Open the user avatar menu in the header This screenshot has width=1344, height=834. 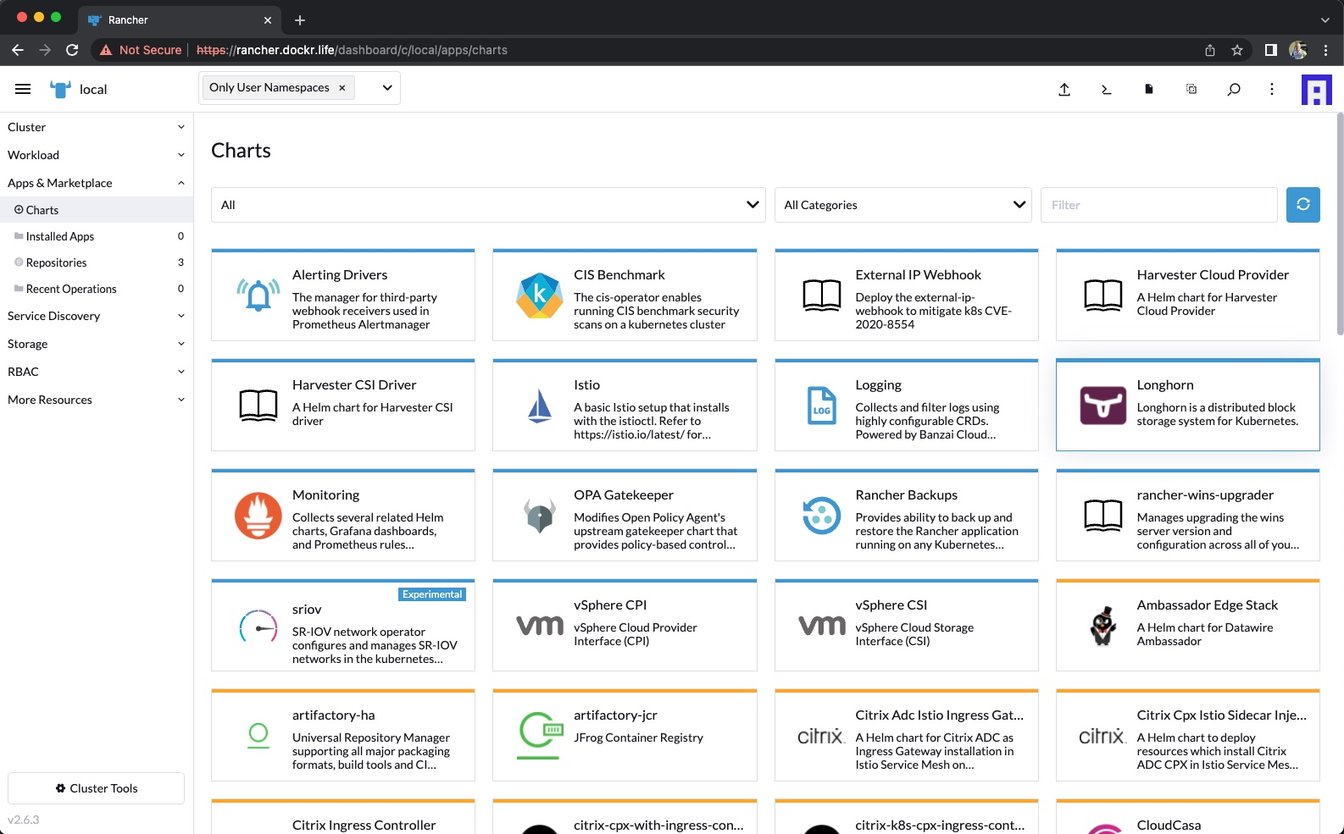(x=1316, y=89)
